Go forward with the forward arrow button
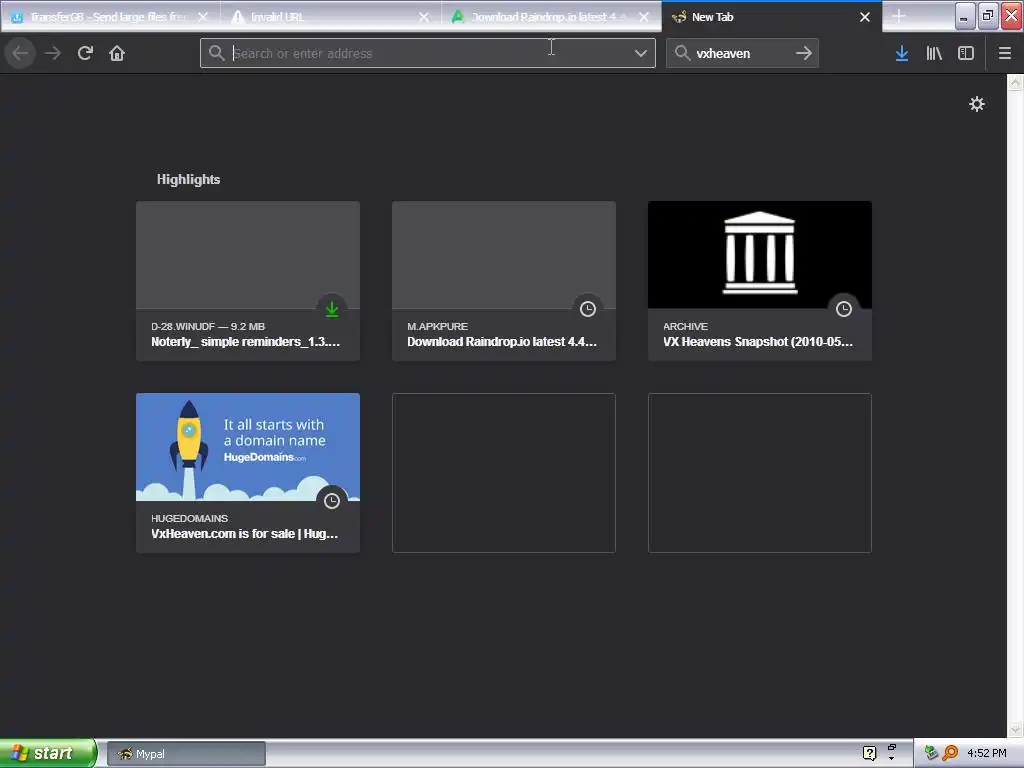The height and width of the screenshot is (768, 1024). tap(53, 53)
